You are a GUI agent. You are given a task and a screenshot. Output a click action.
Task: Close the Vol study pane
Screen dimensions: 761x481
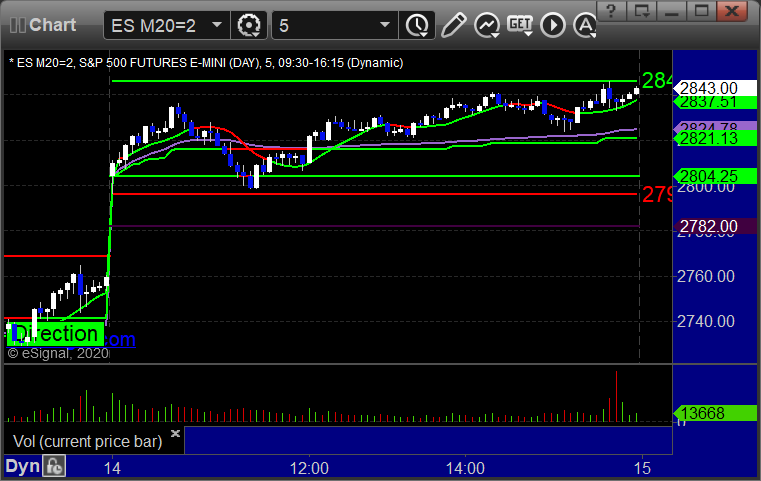(x=176, y=433)
